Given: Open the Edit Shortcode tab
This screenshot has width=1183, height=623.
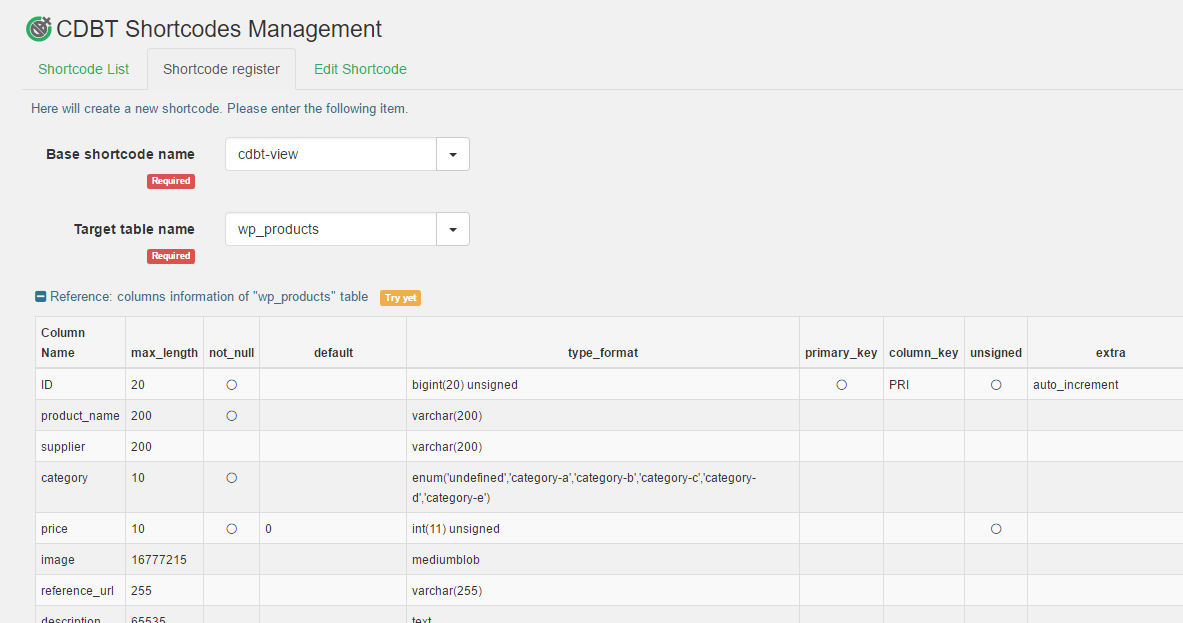Looking at the screenshot, I should pyautogui.click(x=360, y=69).
